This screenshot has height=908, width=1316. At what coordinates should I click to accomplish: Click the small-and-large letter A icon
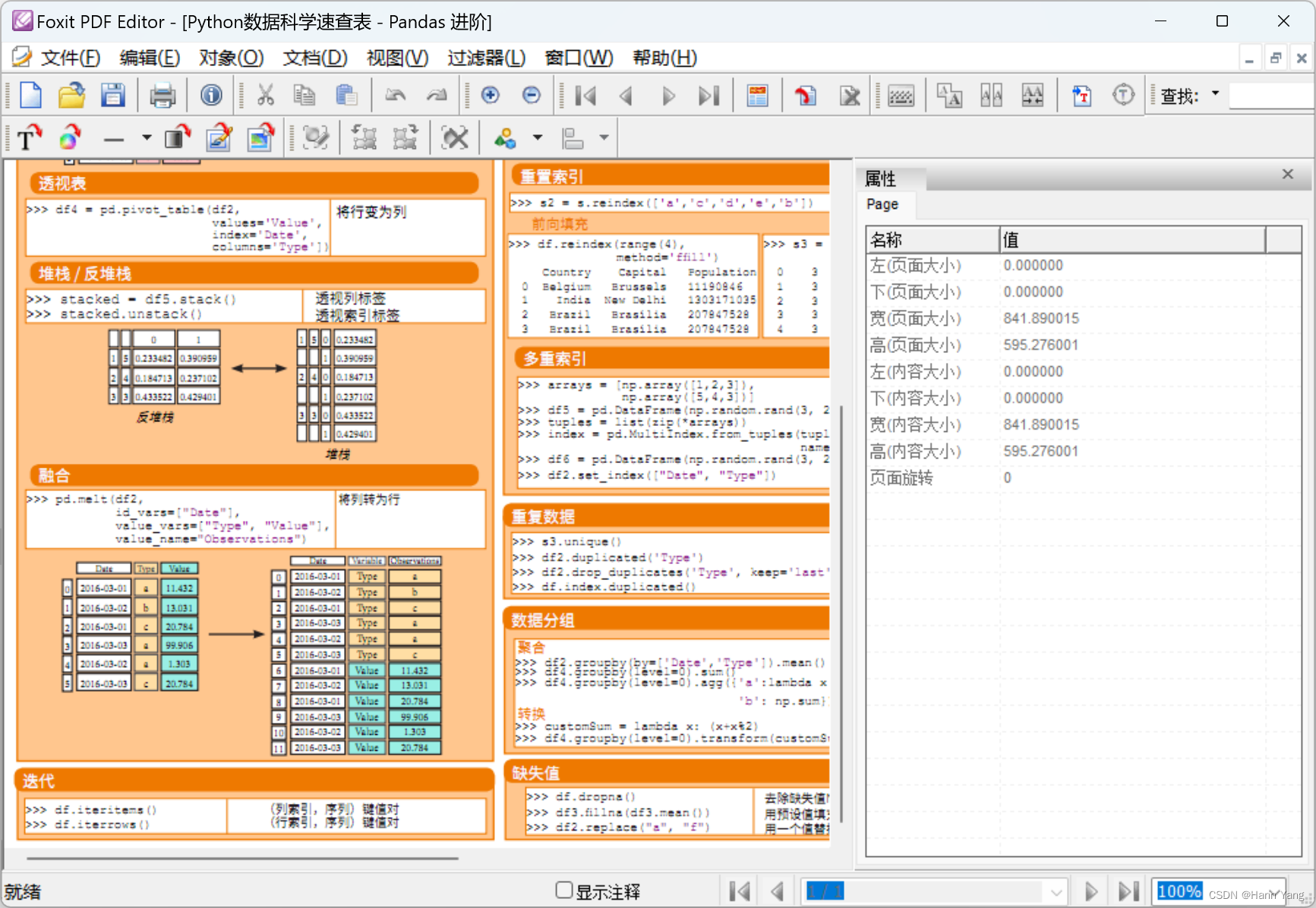pos(949,96)
